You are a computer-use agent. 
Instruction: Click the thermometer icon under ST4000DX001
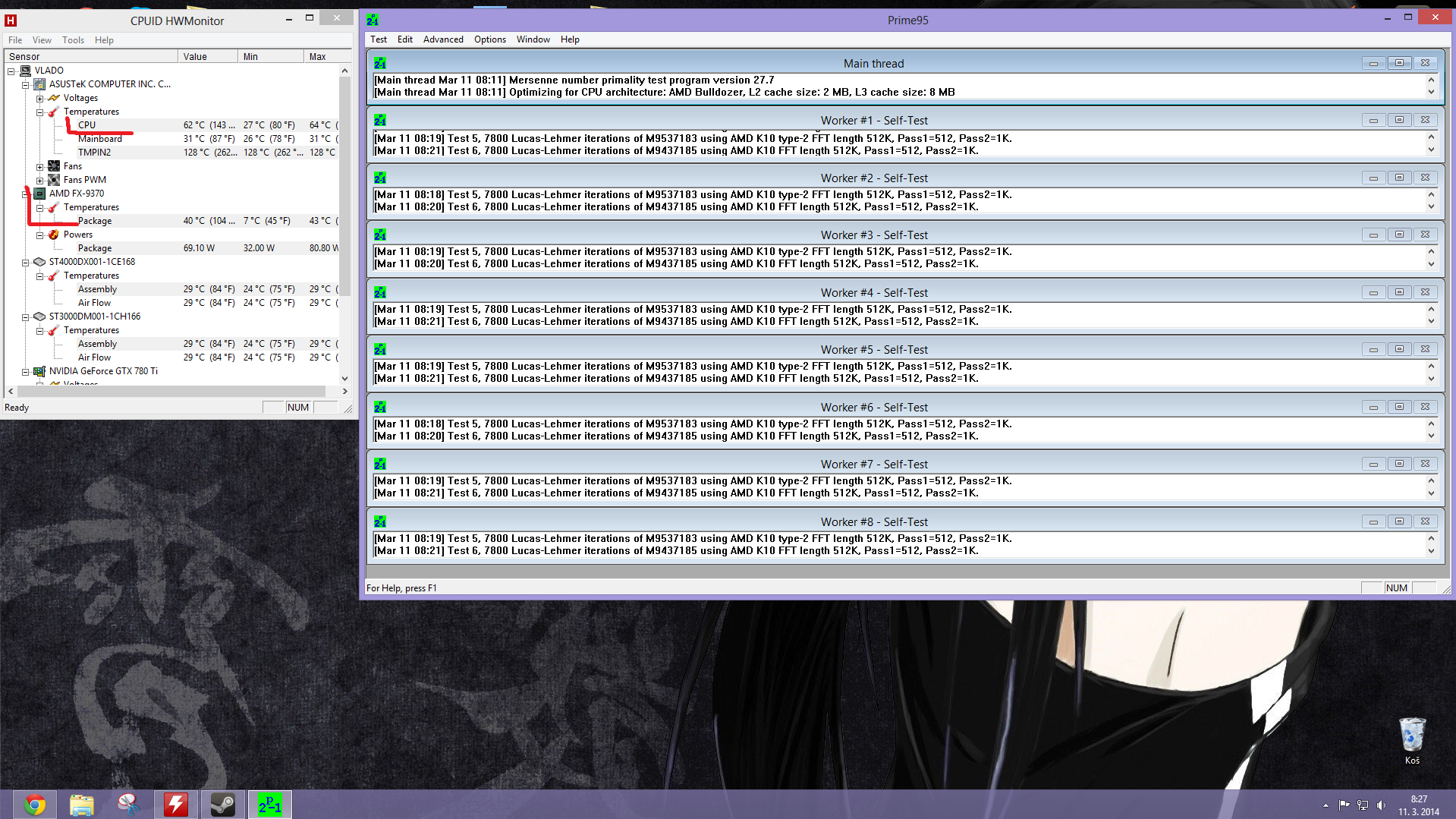click(x=54, y=276)
